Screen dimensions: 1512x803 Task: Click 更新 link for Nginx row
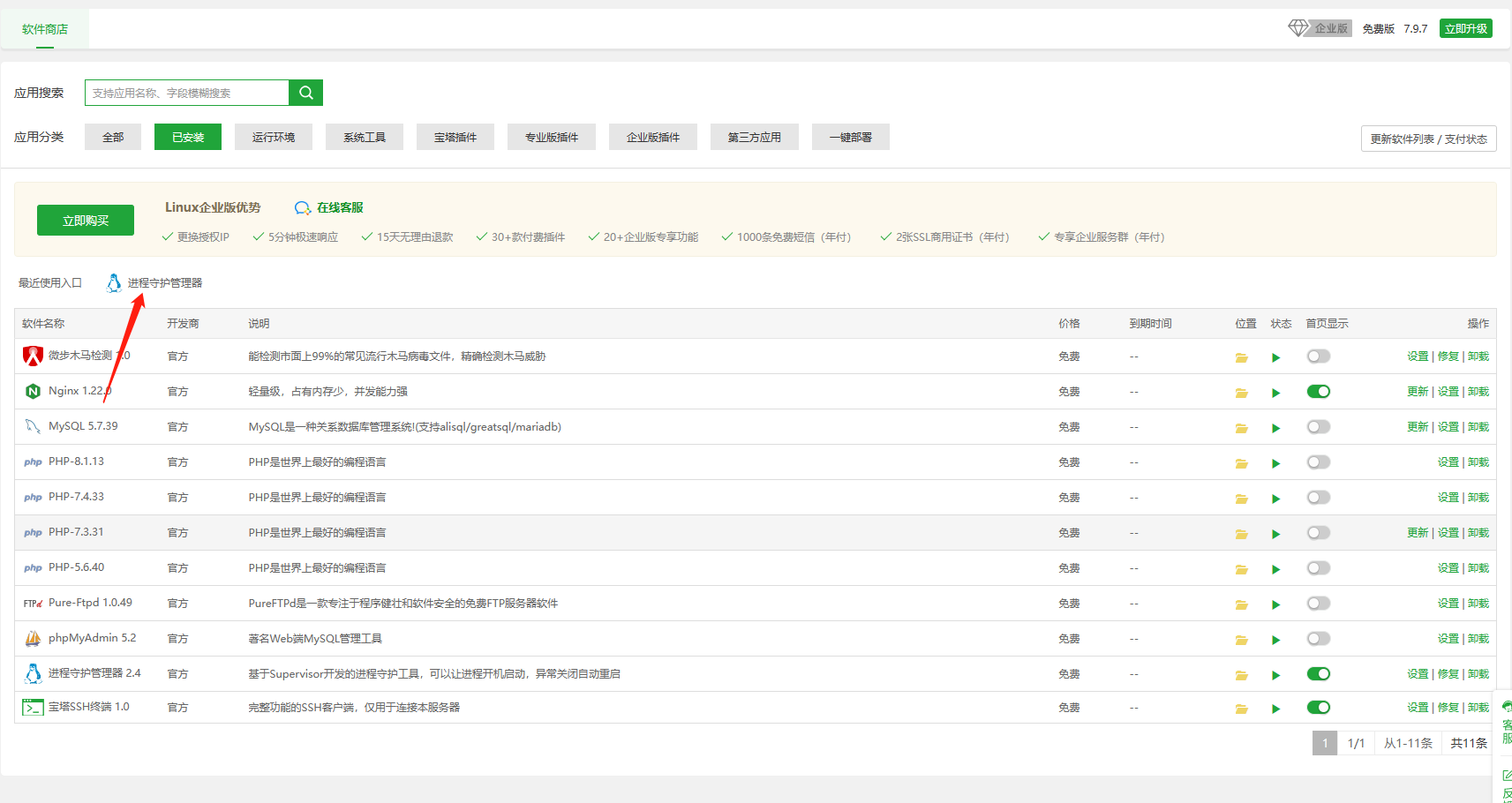1418,392
